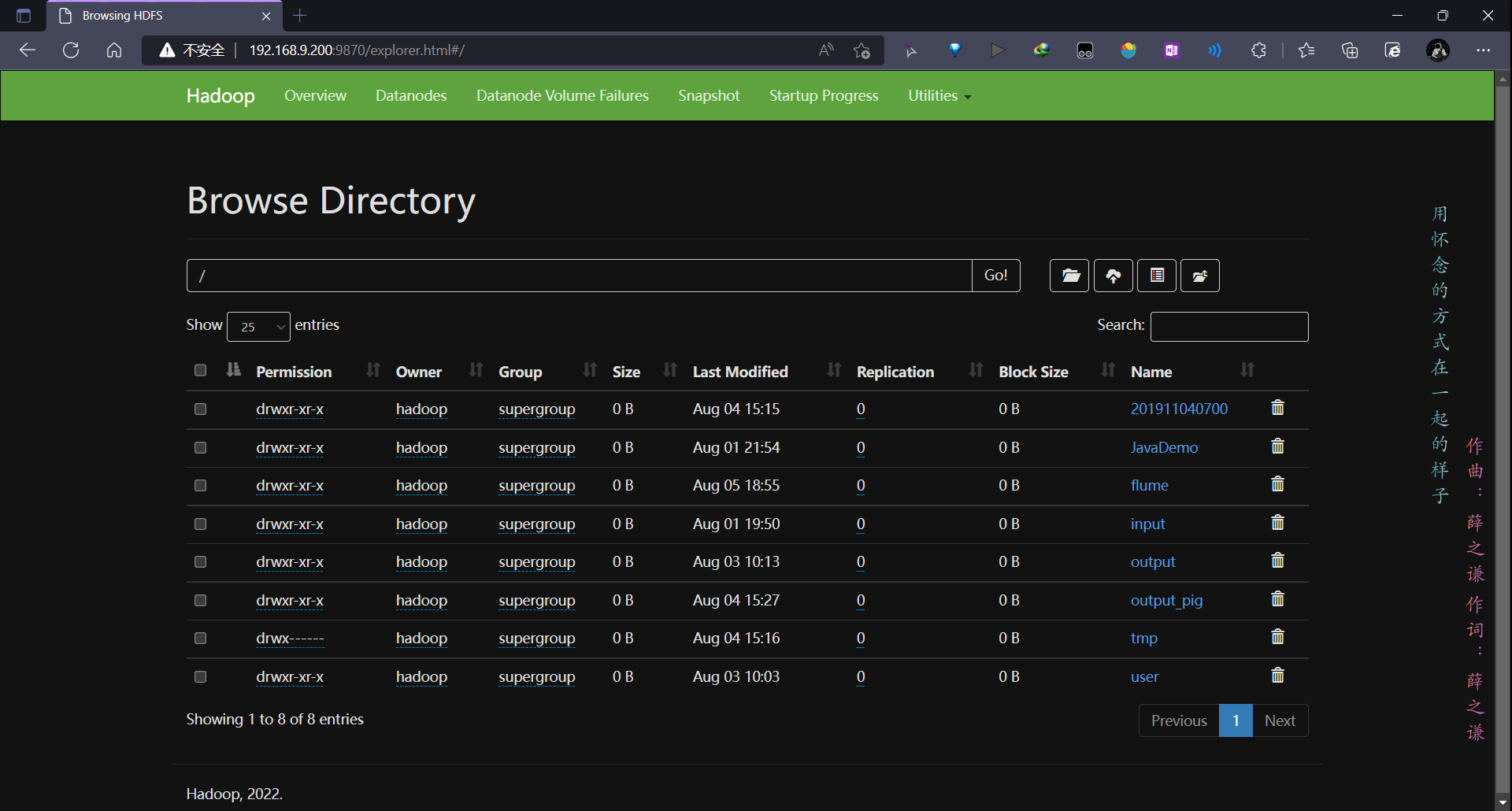This screenshot has width=1512, height=811.
Task: Click the parent directory icon button
Action: pyautogui.click(x=1200, y=276)
